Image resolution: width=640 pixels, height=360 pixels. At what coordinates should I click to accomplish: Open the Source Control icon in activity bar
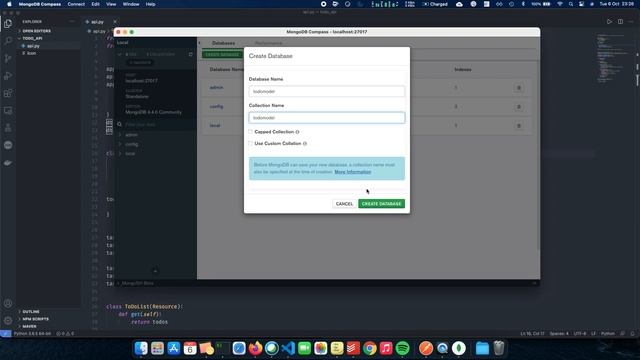[8, 58]
